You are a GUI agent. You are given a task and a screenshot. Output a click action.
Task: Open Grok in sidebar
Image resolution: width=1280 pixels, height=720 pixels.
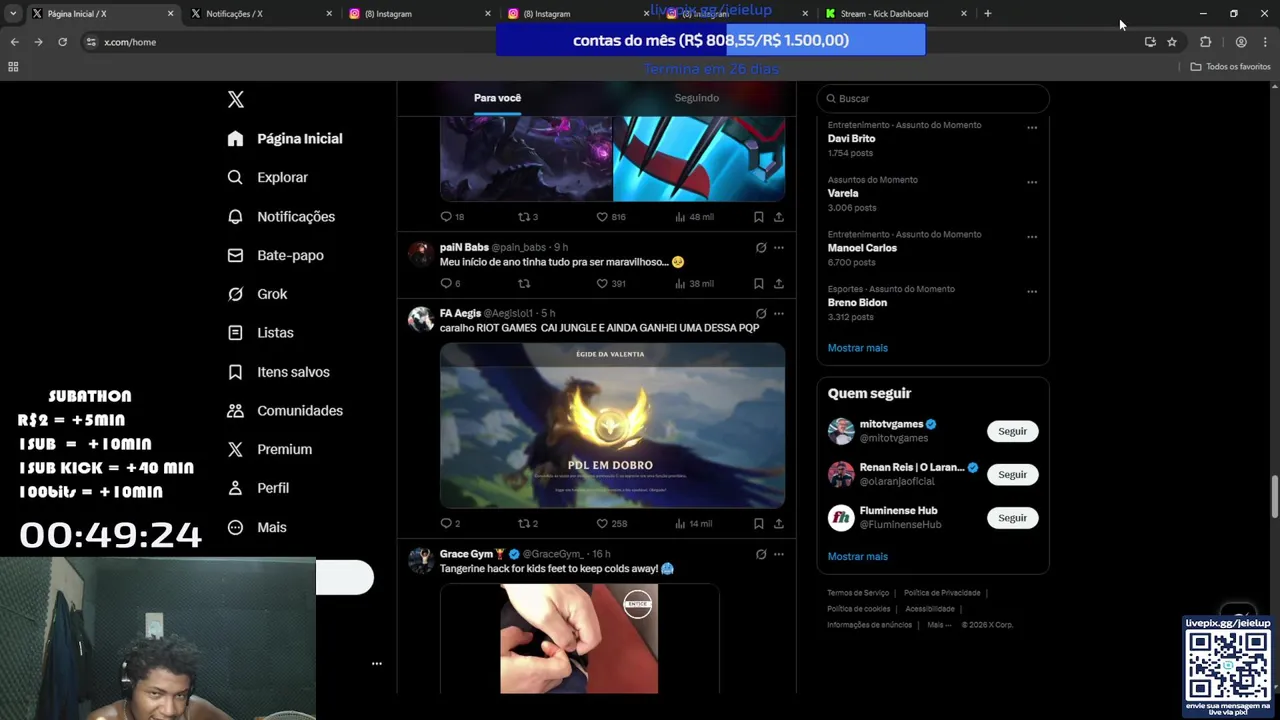tap(257, 294)
